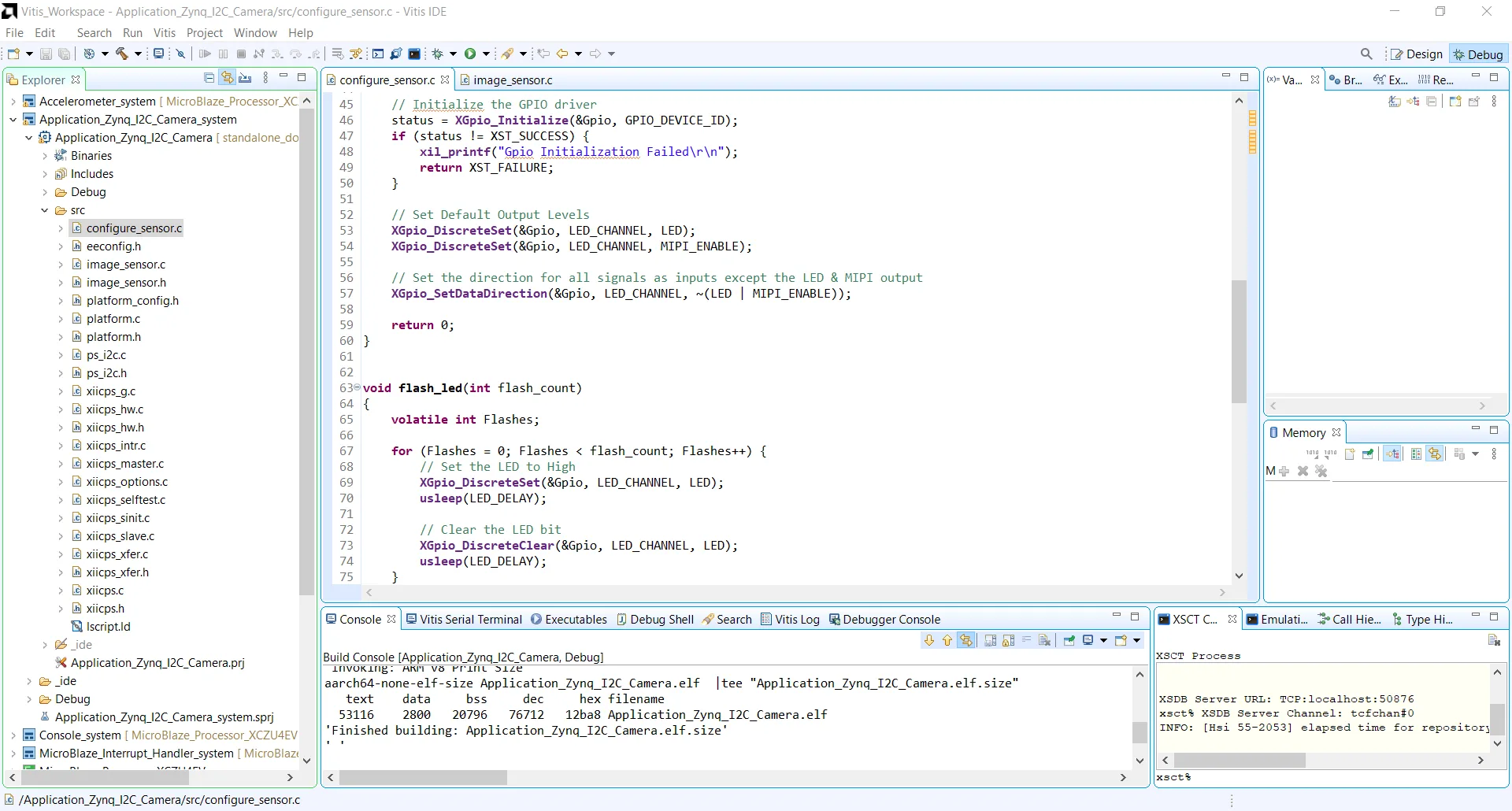Switch to Design perspective
Image resolution: width=1512 pixels, height=811 pixels.
1416,54
